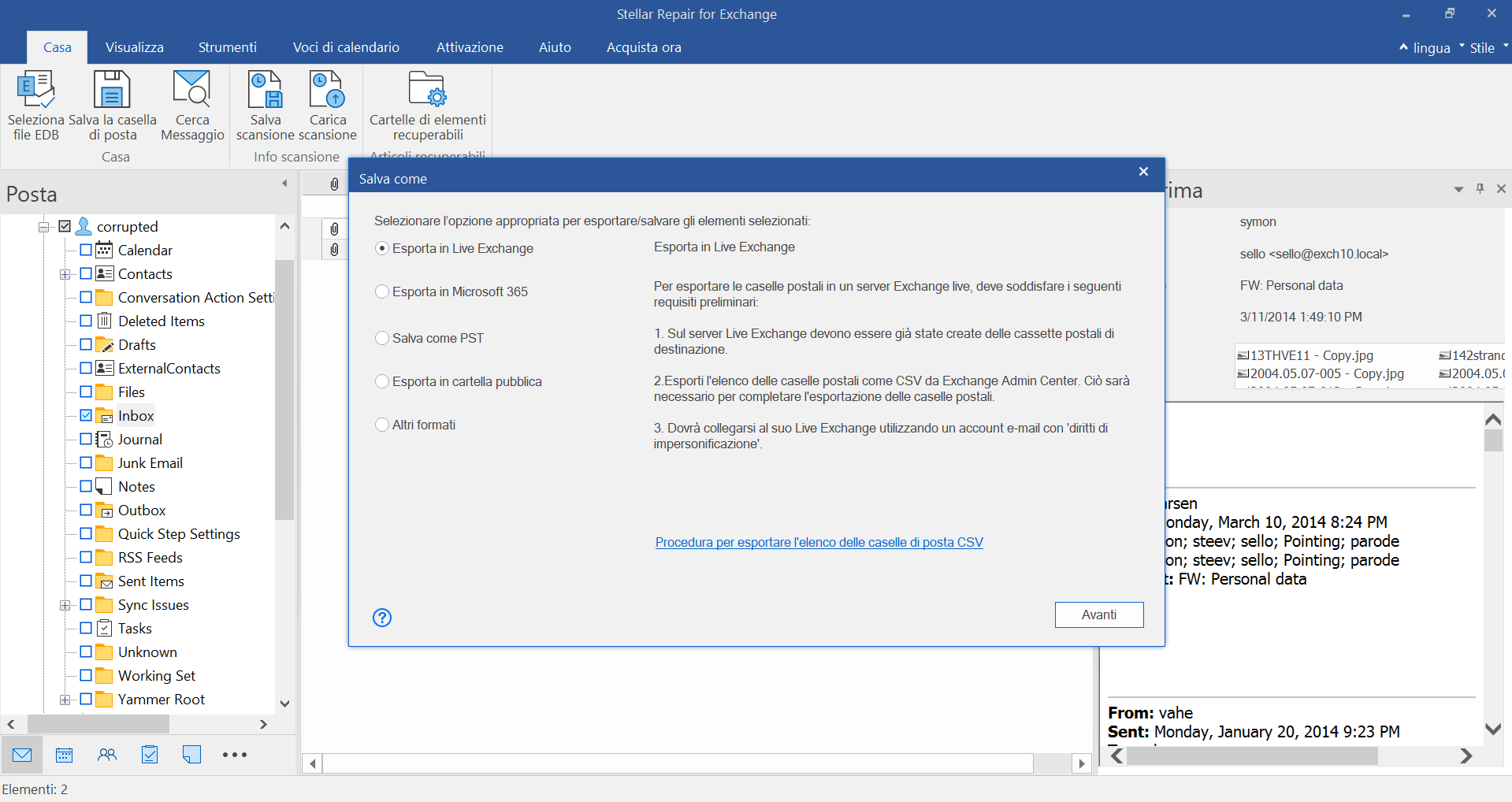
Task: Click the Notes folder icon
Action: (x=104, y=486)
